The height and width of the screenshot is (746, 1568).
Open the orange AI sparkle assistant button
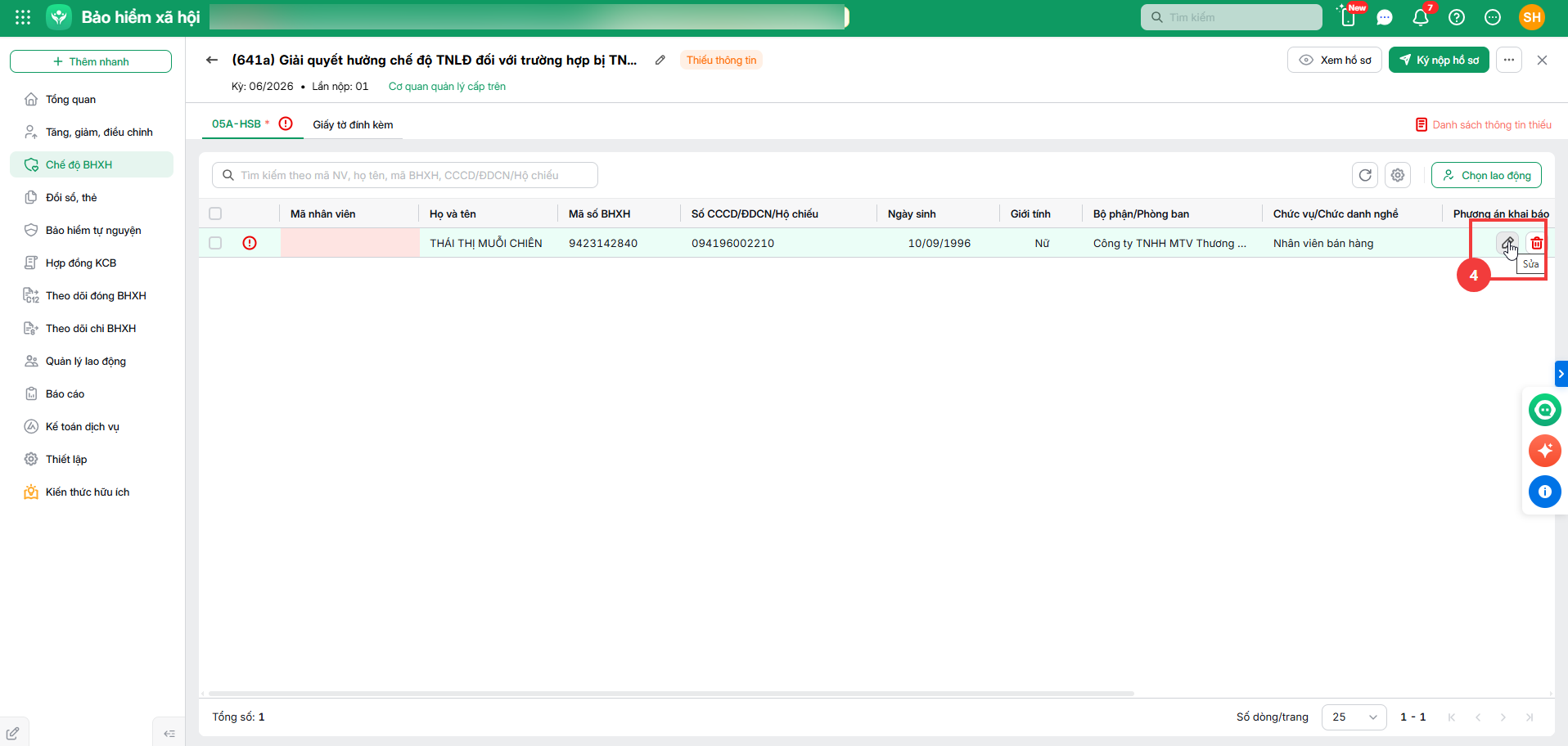[x=1545, y=451]
